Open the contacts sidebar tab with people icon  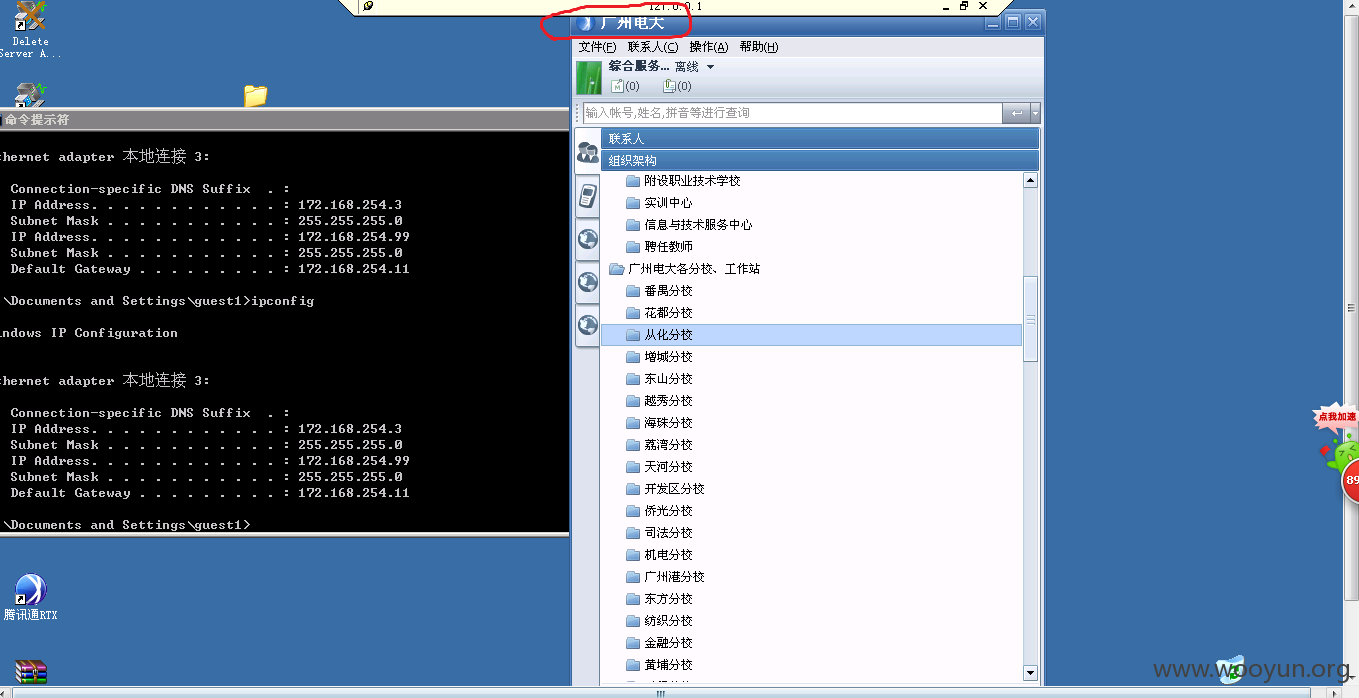588,153
